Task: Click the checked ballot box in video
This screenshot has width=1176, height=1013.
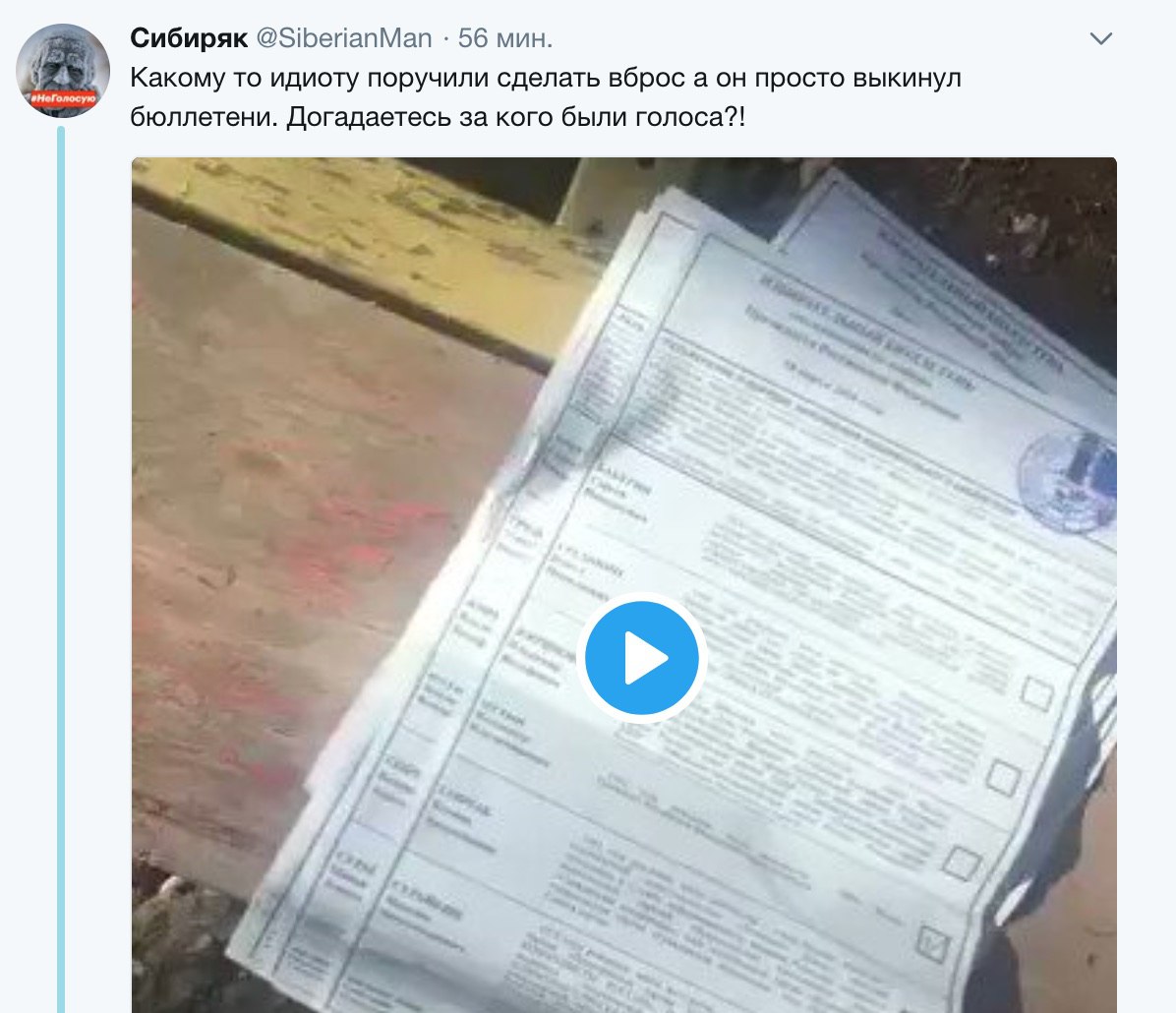Action: click(934, 944)
